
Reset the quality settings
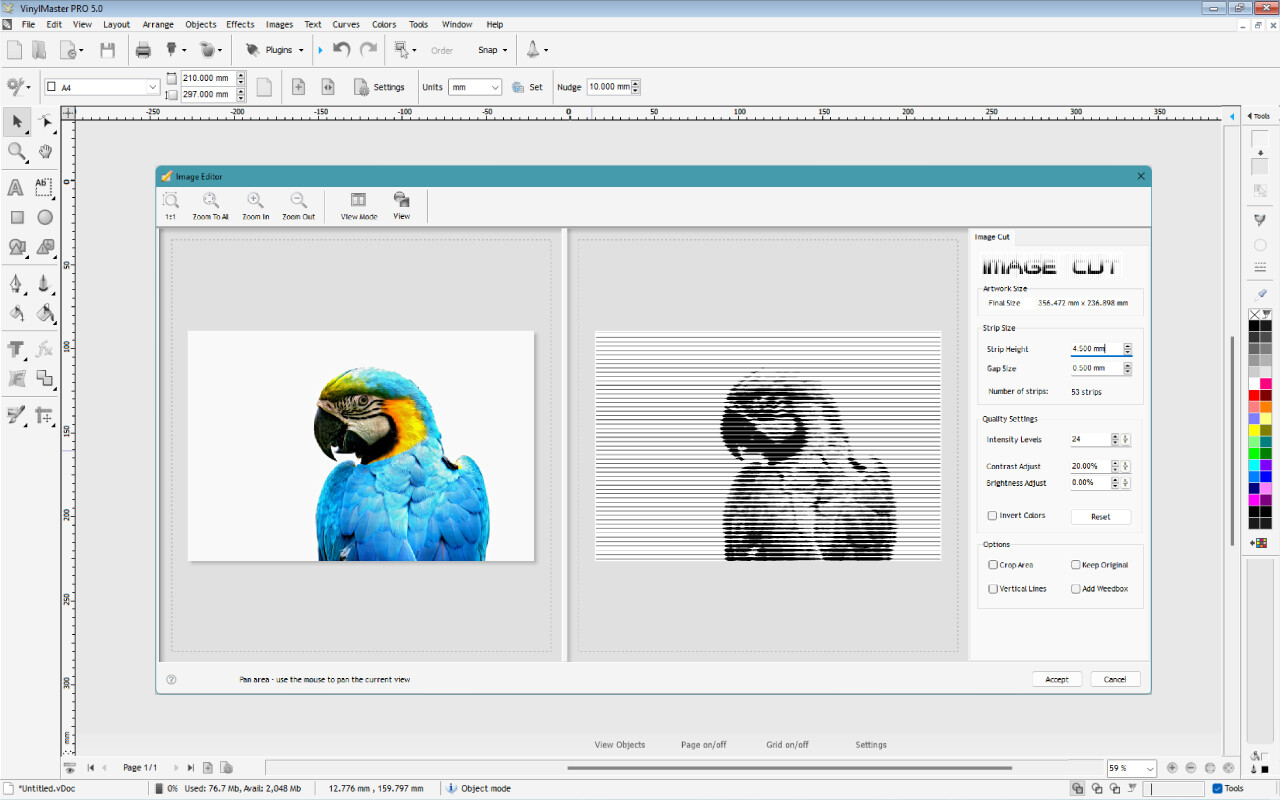tap(1100, 517)
